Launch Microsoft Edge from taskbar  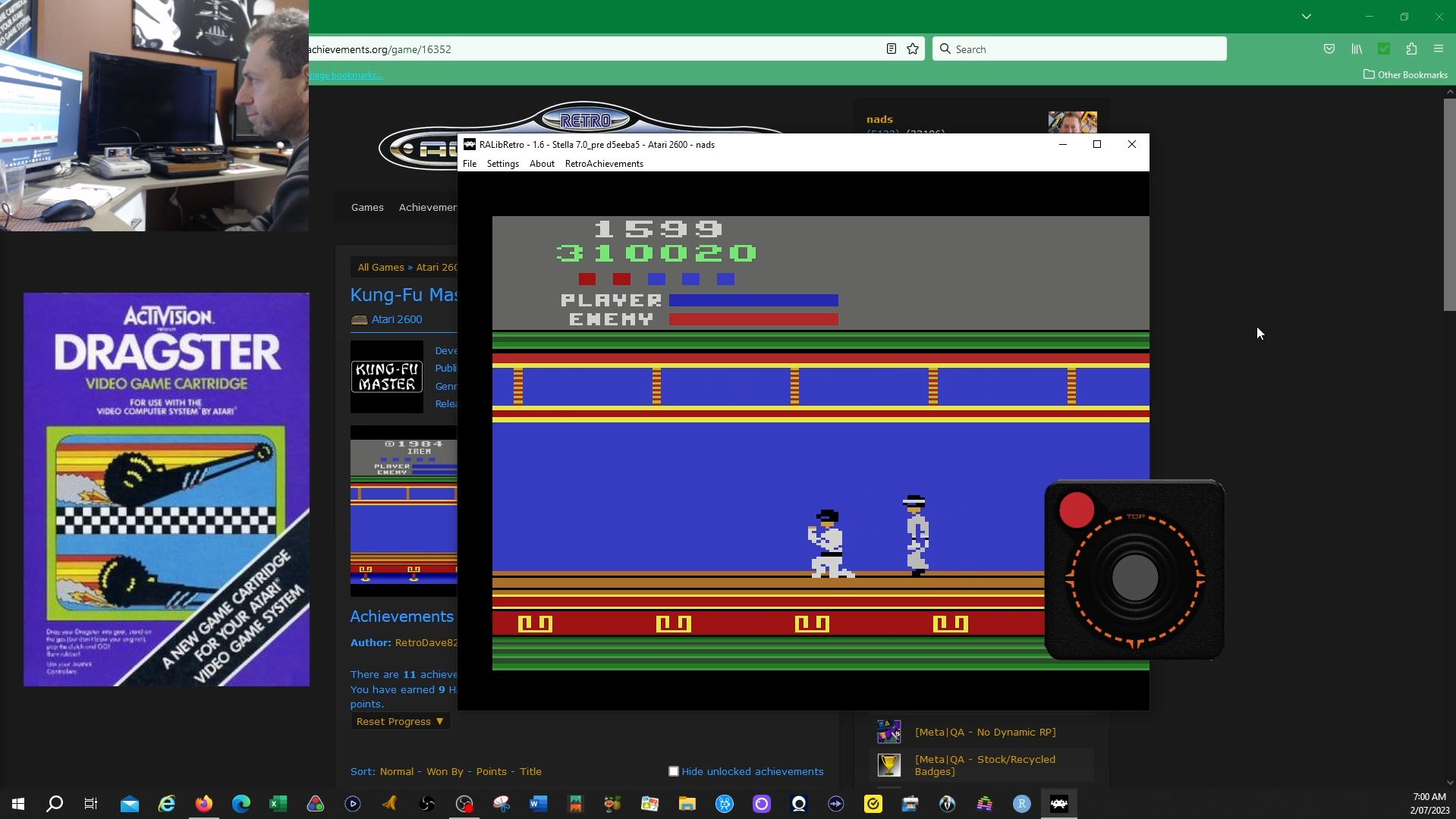point(241,804)
